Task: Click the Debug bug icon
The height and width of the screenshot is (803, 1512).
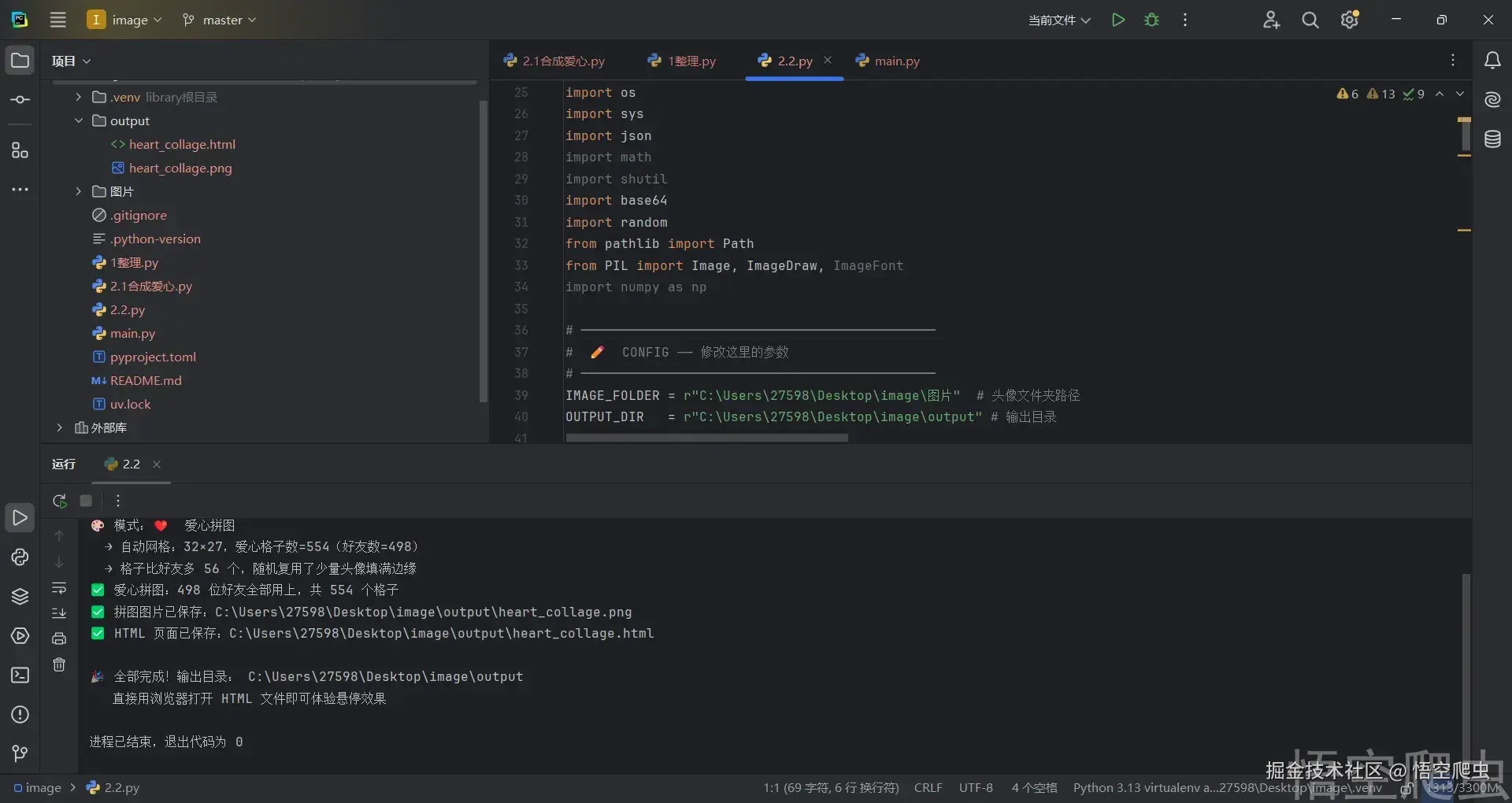Action: pos(1151,20)
